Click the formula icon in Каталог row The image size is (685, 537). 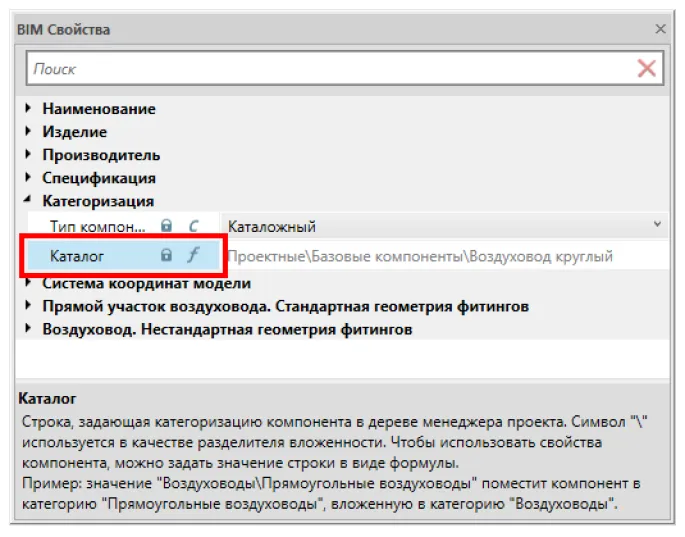coord(193,256)
